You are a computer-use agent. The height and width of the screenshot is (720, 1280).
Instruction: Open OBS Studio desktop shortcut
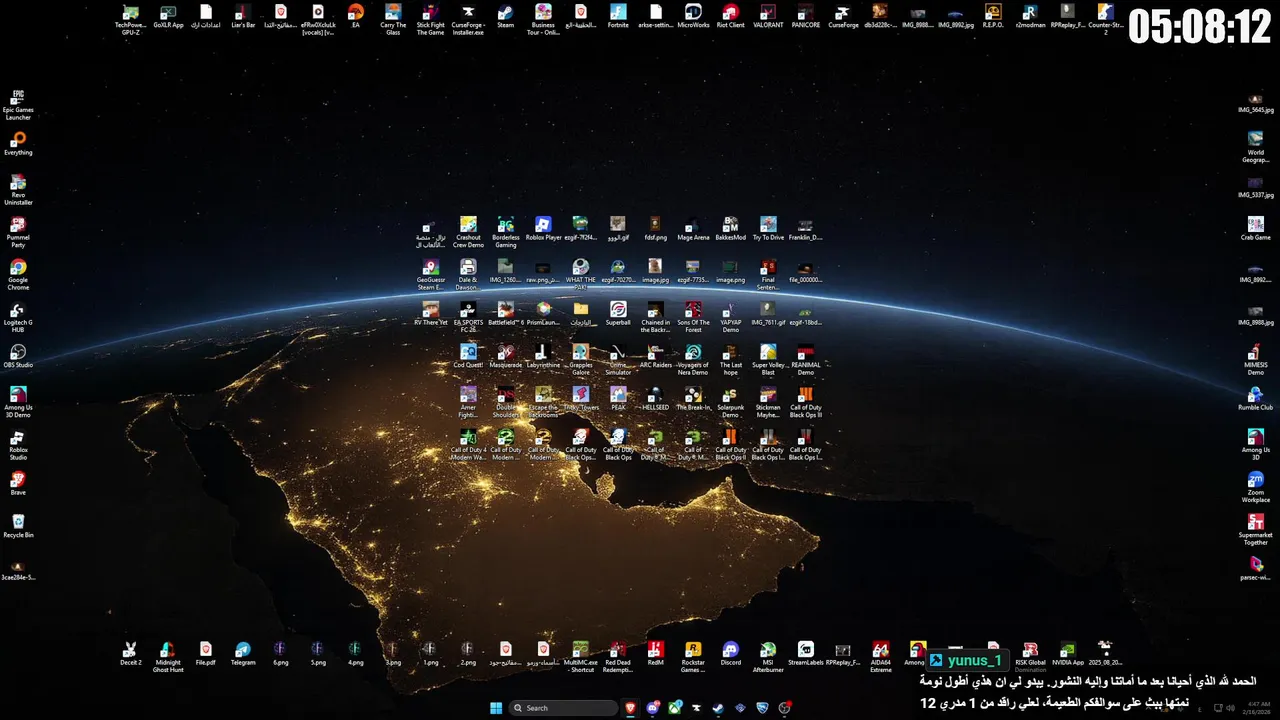pyautogui.click(x=18, y=357)
